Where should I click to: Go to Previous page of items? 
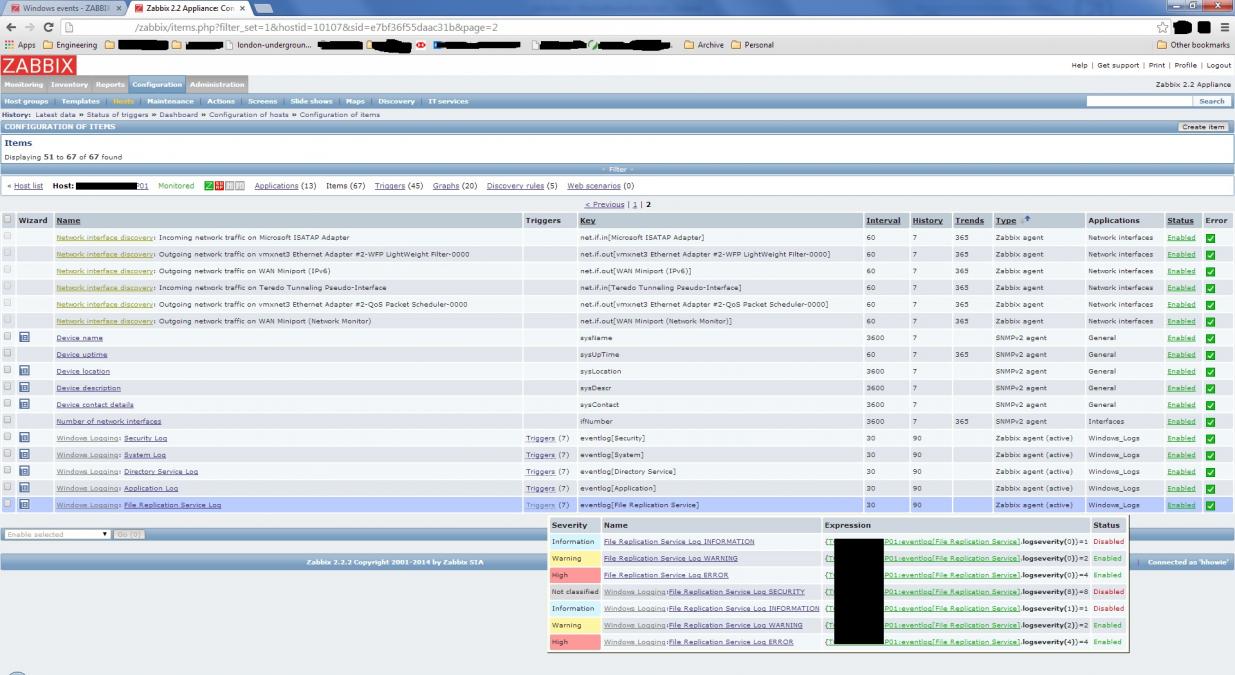pos(604,204)
